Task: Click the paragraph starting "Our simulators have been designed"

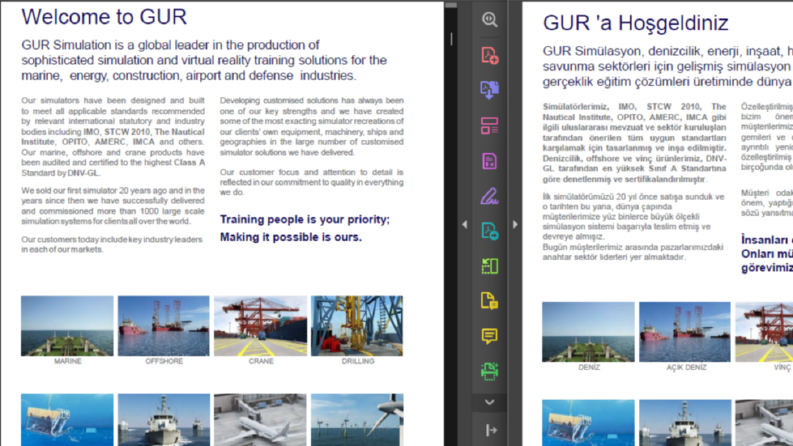Action: (x=113, y=137)
